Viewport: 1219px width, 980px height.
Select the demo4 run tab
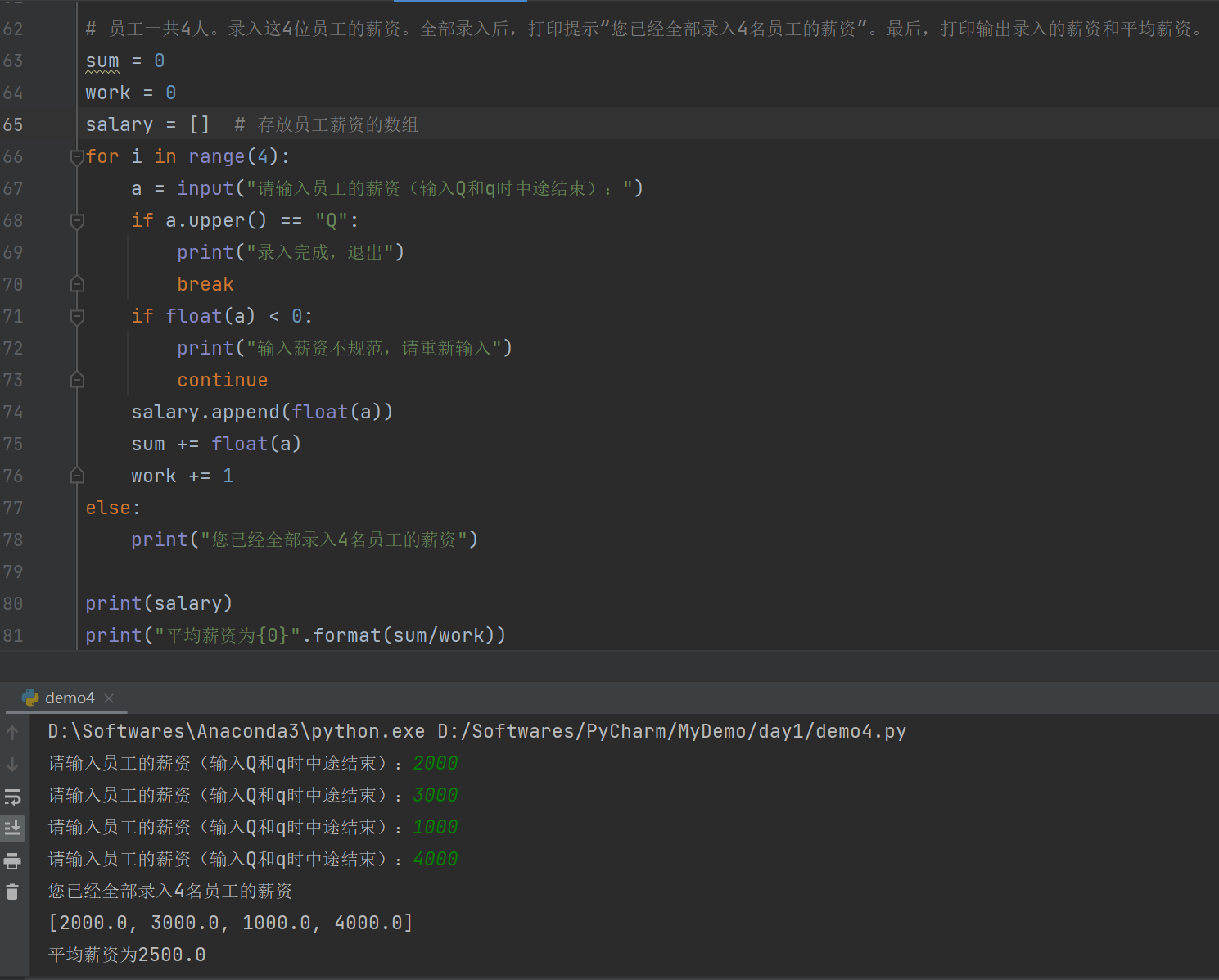pyautogui.click(x=69, y=698)
